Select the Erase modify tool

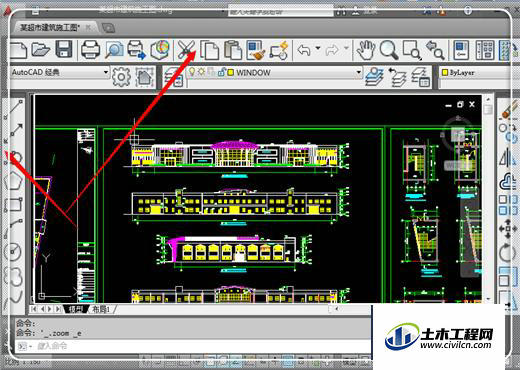tap(509, 110)
